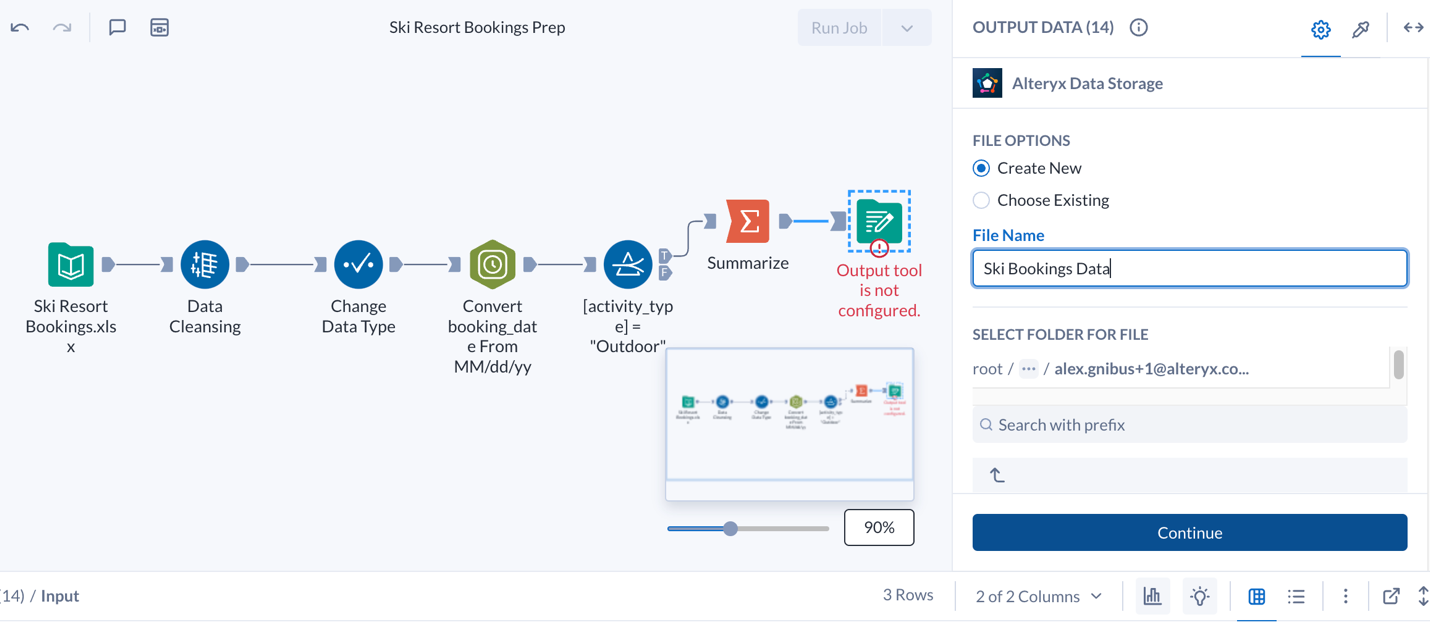1430x624 pixels.
Task: Click the Continue button
Action: pos(1189,532)
